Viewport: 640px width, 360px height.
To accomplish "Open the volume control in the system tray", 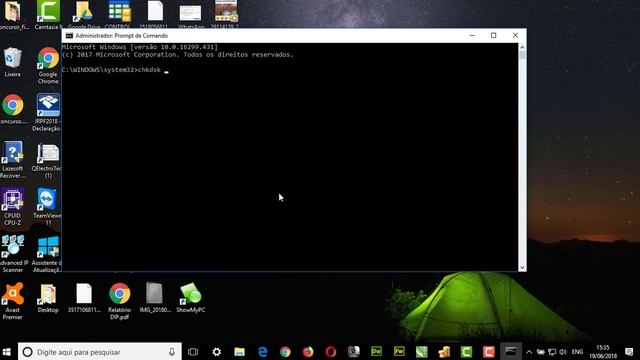I will click(563, 352).
